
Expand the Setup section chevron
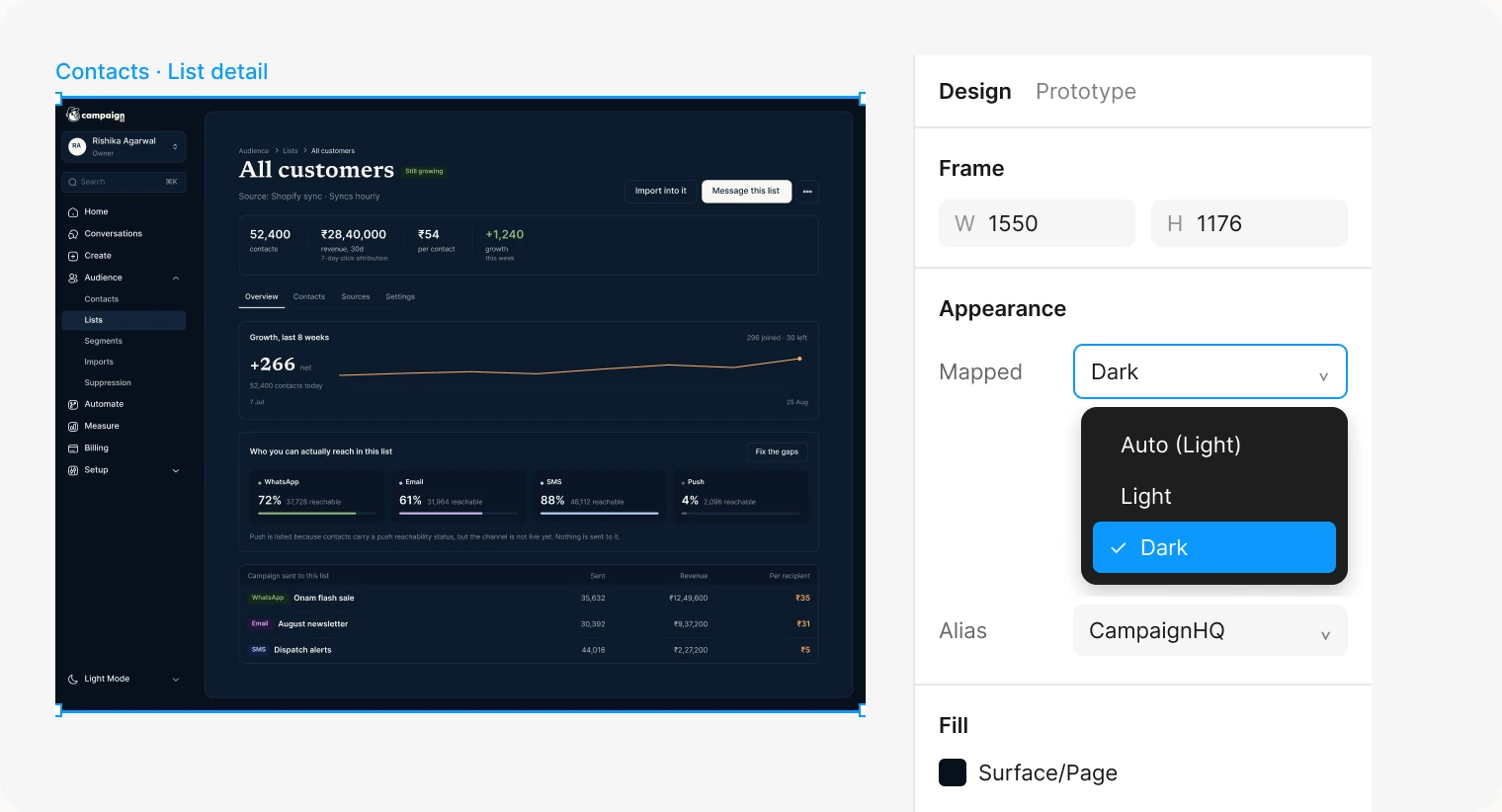coord(176,470)
